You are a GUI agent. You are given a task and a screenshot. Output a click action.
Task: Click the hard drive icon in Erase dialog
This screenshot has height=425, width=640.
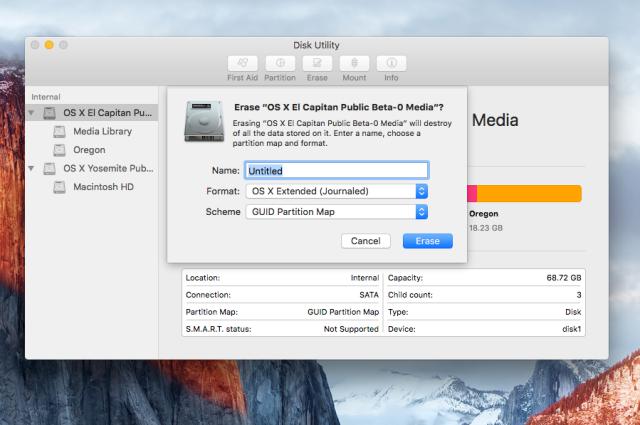coord(204,121)
